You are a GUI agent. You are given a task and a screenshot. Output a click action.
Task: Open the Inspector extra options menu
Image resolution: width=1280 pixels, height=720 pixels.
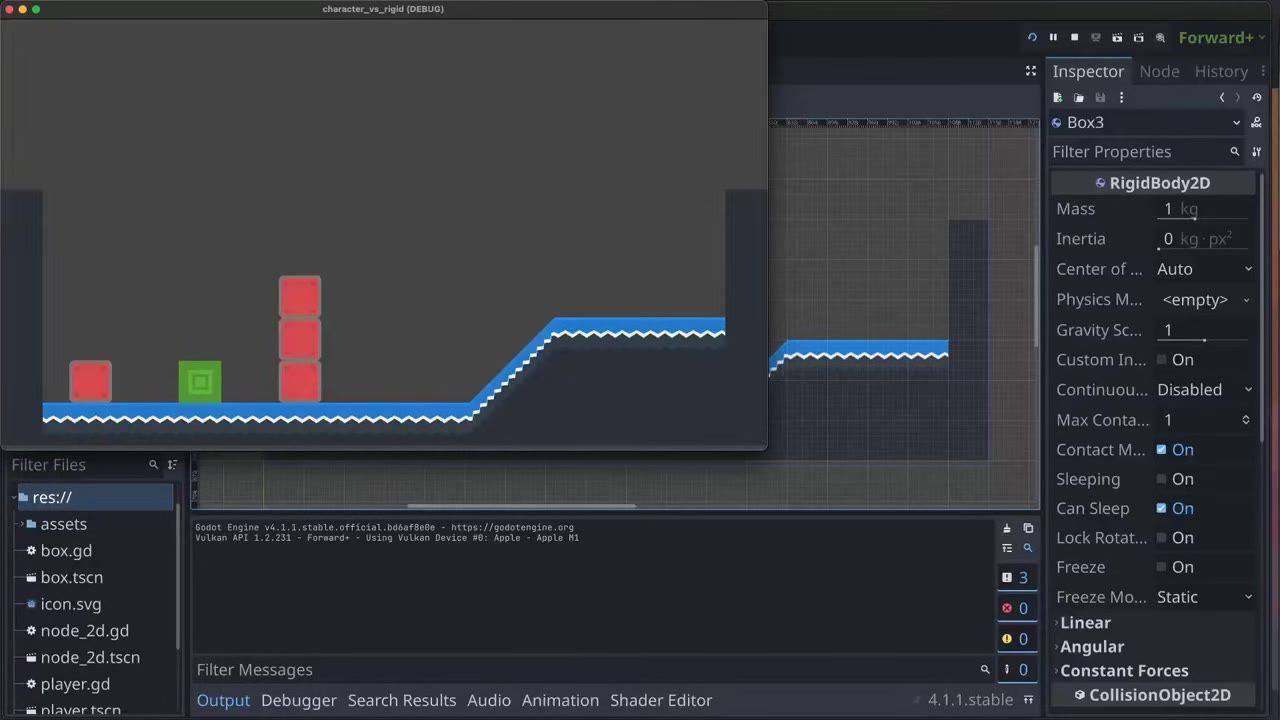coord(1121,97)
